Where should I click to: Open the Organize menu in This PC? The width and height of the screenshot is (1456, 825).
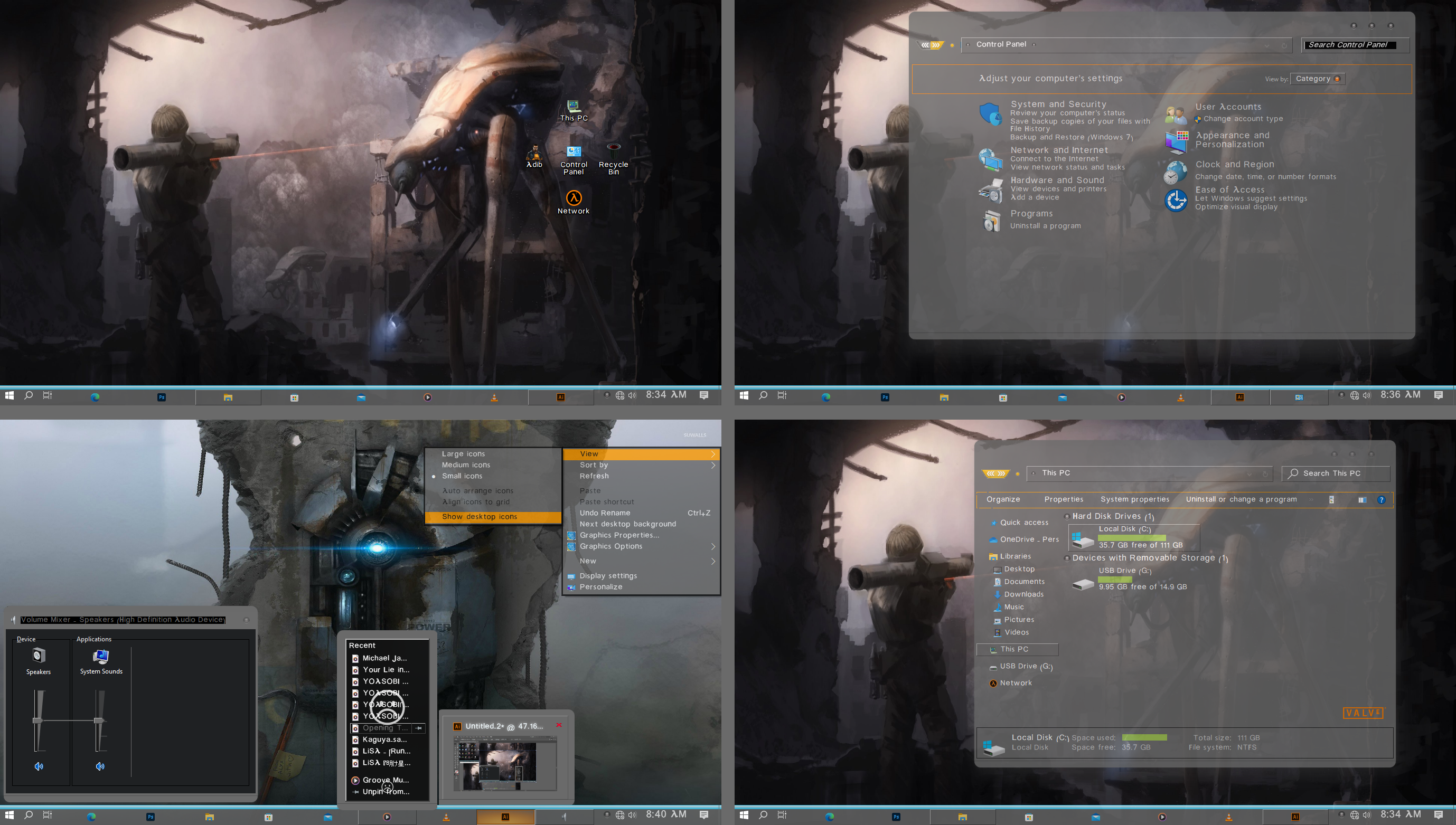click(x=1002, y=500)
